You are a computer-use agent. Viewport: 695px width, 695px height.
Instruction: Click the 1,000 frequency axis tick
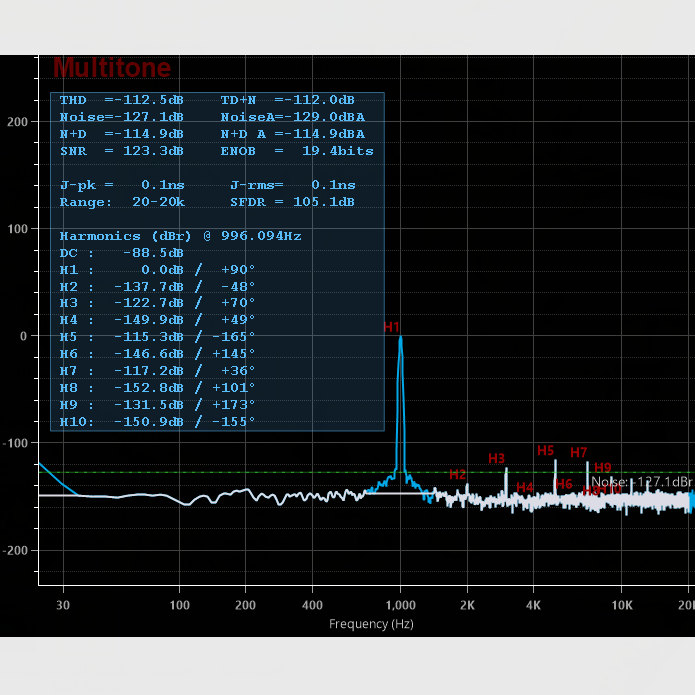(400, 605)
